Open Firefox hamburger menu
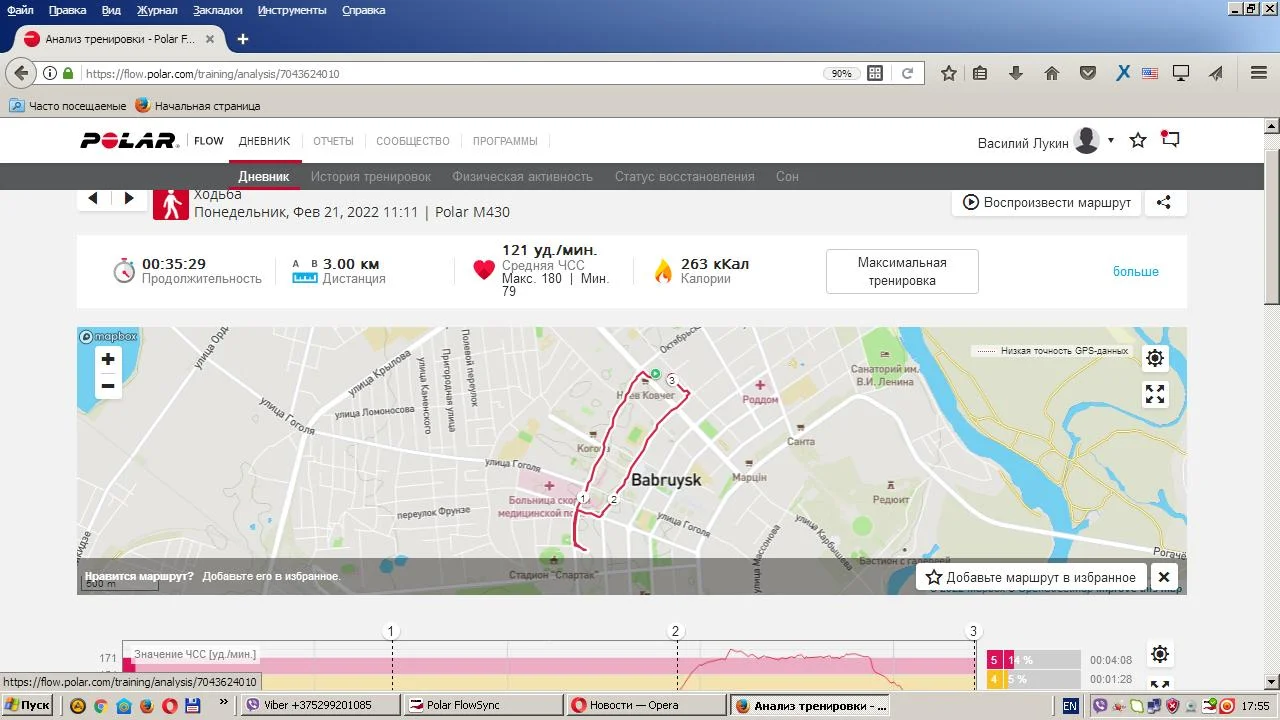Screen dimensions: 1280x720 coord(1259,73)
